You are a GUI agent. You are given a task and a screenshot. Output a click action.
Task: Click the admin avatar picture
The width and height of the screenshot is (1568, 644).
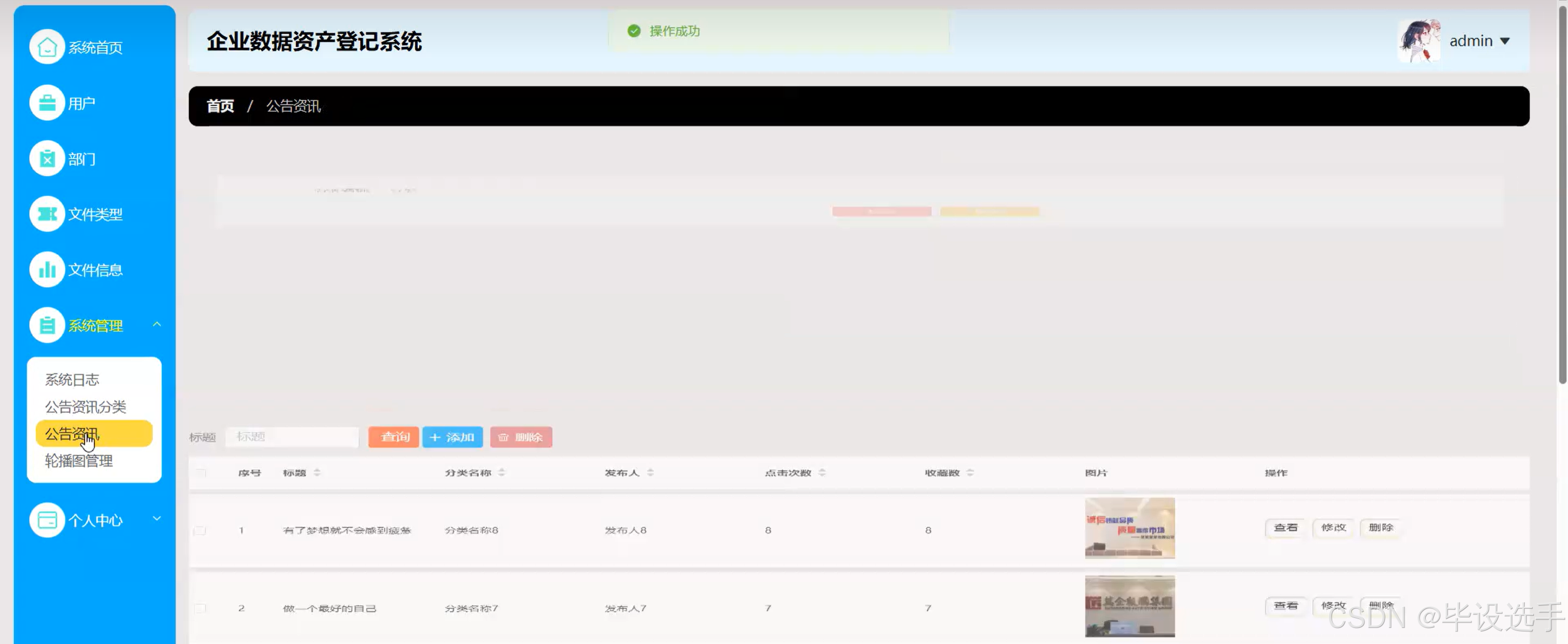click(1419, 41)
